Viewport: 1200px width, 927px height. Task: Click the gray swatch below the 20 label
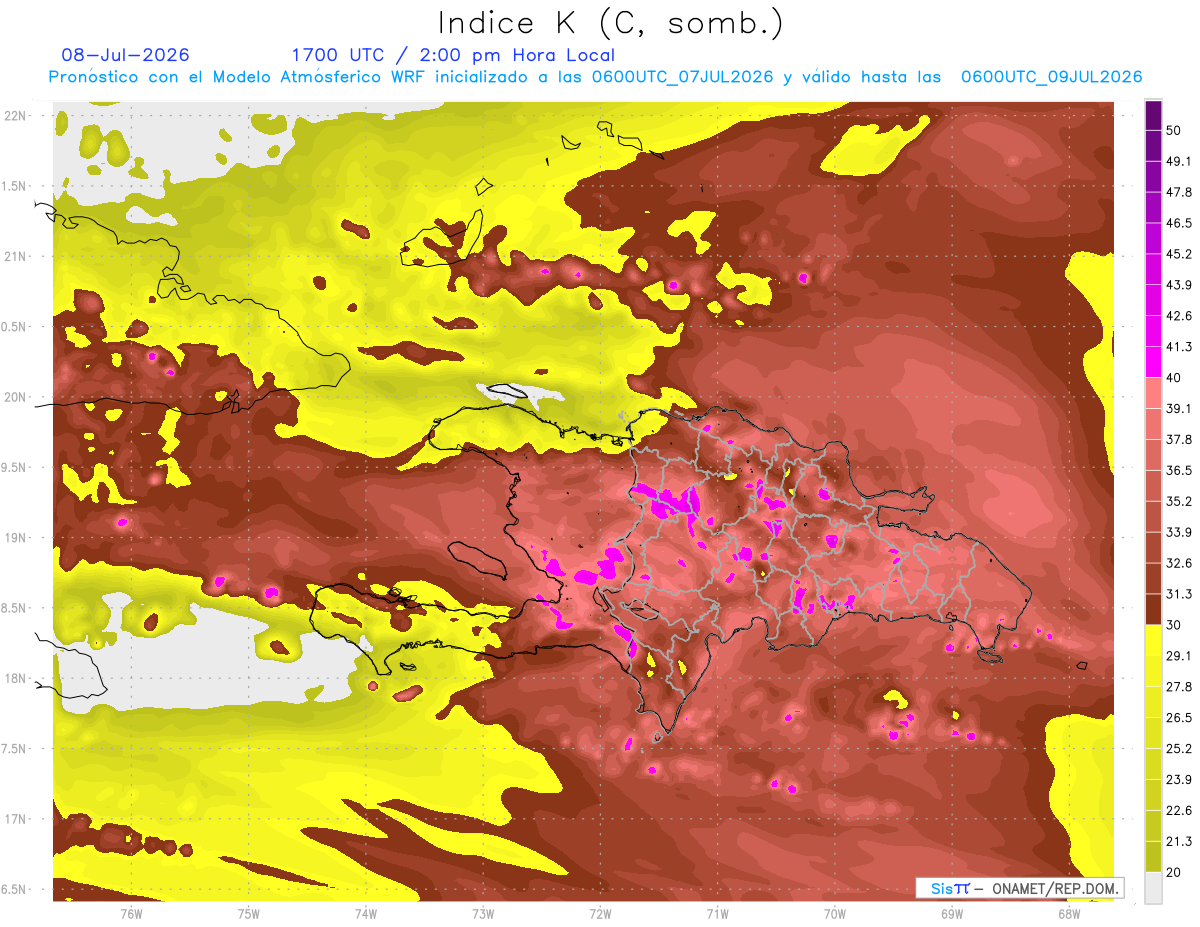[x=1154, y=888]
